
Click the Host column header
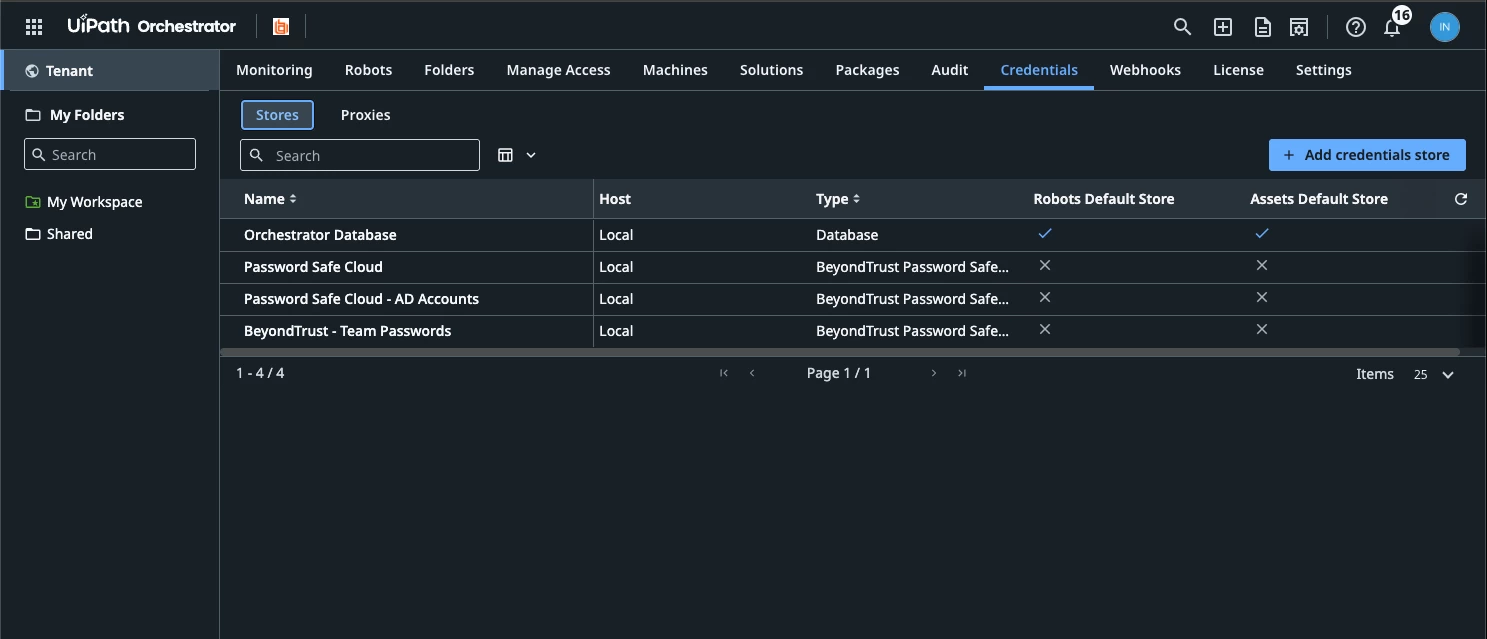click(615, 199)
